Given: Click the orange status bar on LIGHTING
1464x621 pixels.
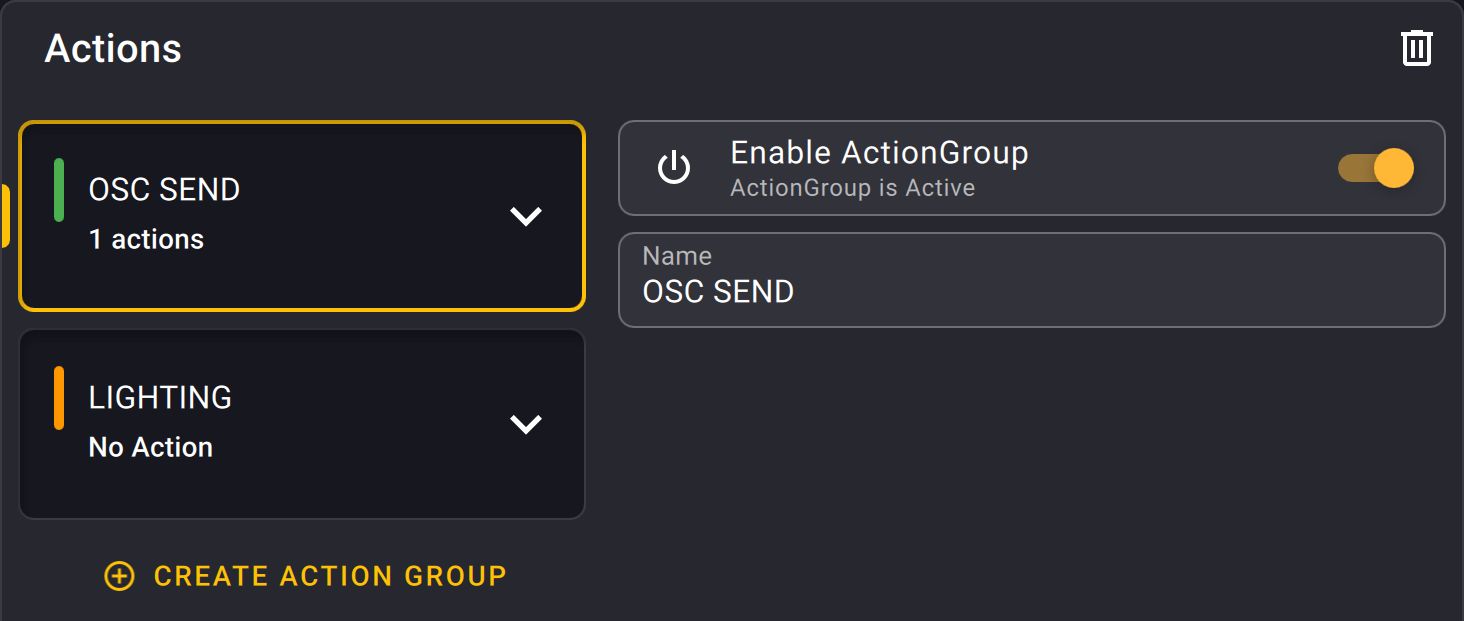Looking at the screenshot, I should pyautogui.click(x=59, y=398).
